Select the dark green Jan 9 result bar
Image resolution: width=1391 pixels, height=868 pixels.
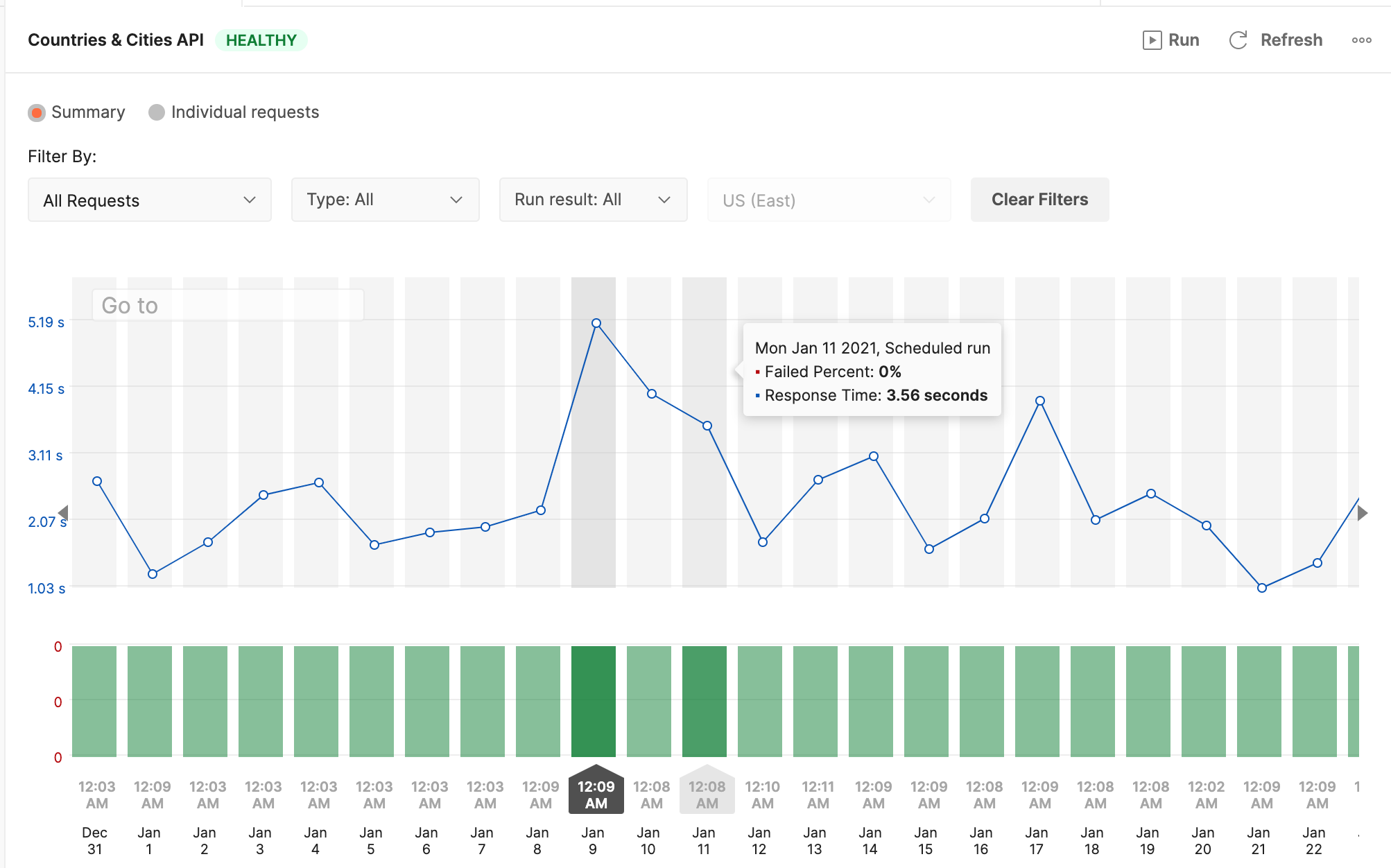tap(594, 700)
